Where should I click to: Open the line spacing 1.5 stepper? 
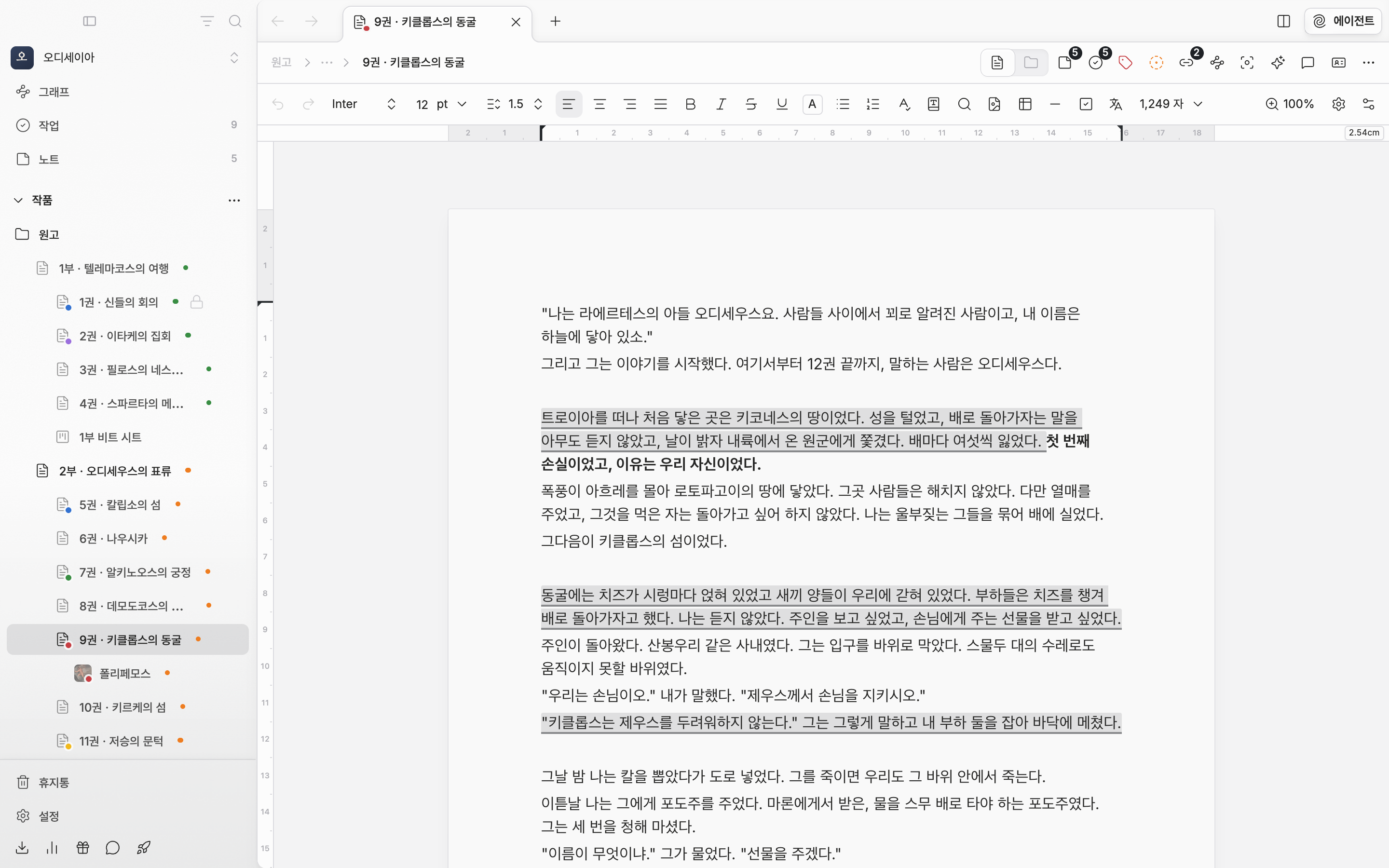pos(515,104)
